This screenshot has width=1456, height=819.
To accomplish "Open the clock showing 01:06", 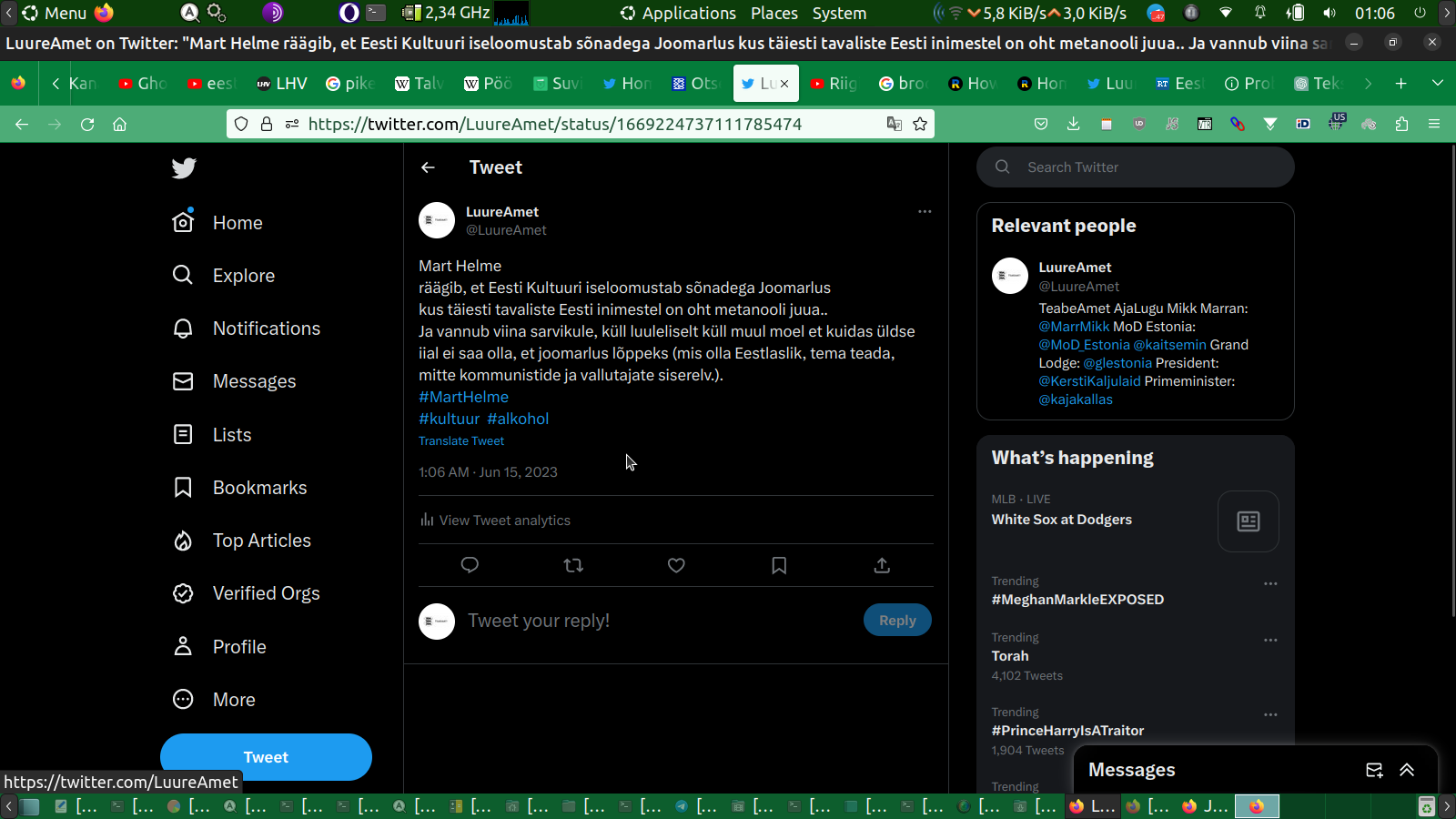I will pyautogui.click(x=1374, y=13).
